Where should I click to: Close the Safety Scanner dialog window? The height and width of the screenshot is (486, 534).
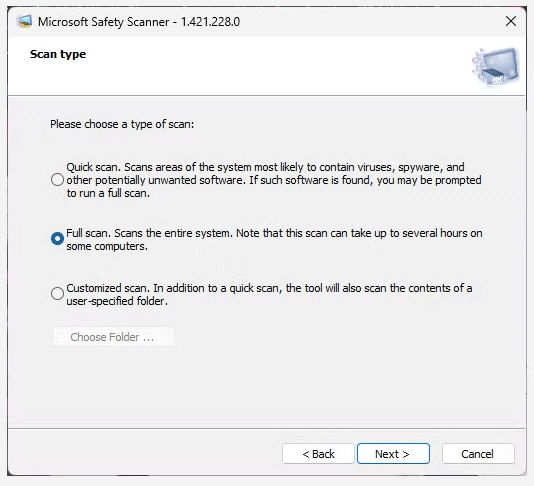511,21
